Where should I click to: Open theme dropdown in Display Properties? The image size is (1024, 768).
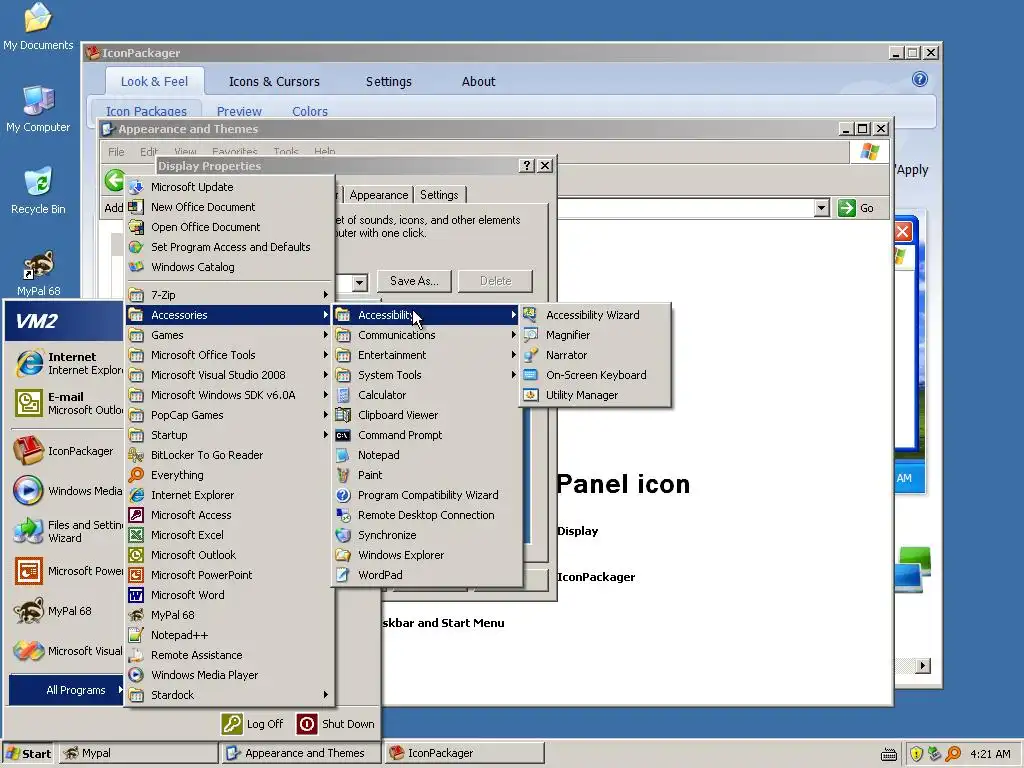359,283
